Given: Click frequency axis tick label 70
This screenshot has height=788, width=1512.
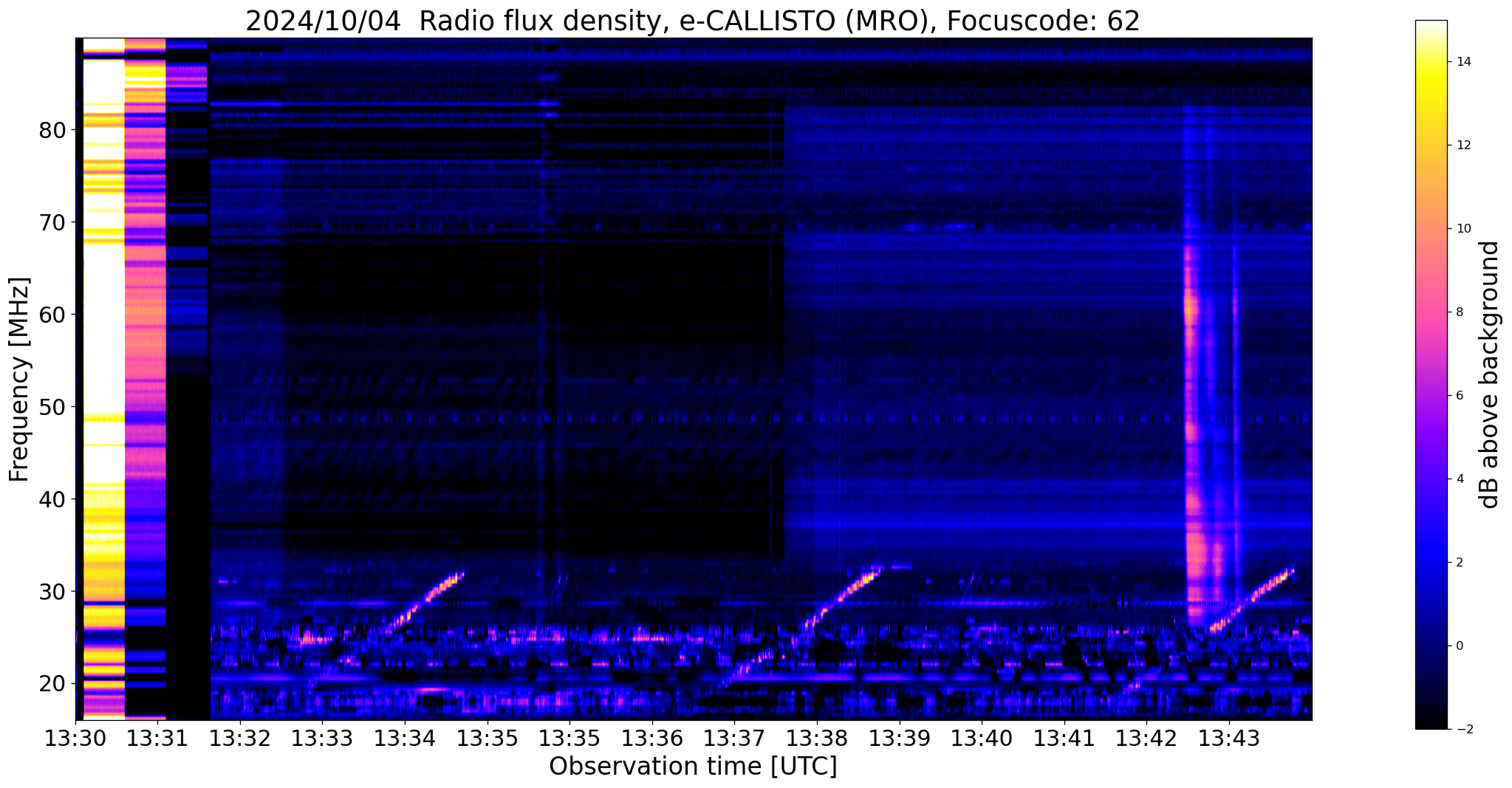Looking at the screenshot, I should 53,222.
